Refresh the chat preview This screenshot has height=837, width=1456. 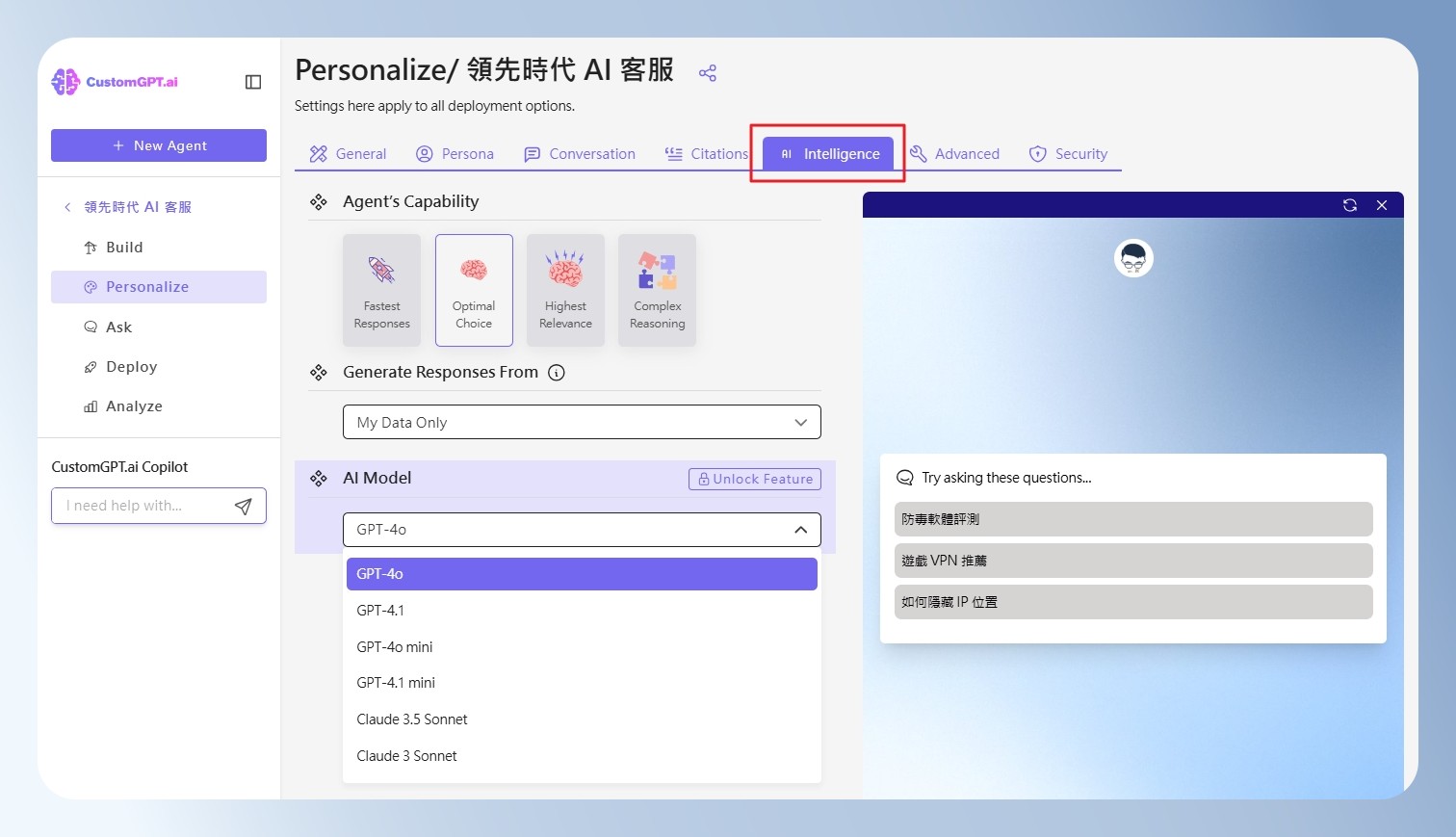tap(1350, 205)
